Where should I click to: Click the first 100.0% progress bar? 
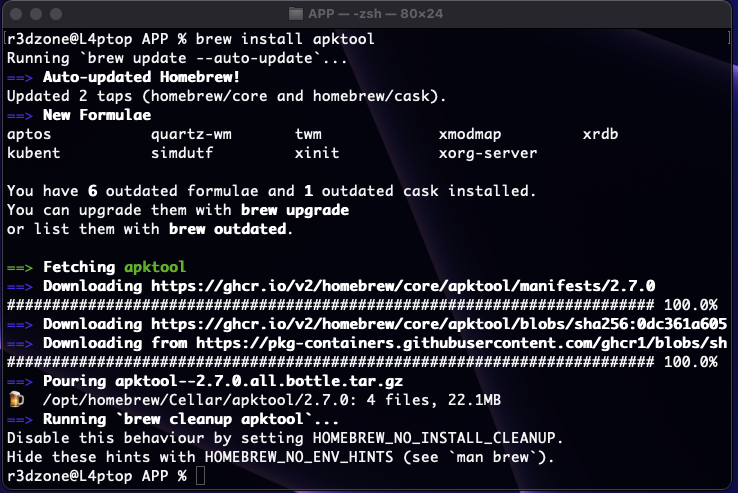pos(362,305)
